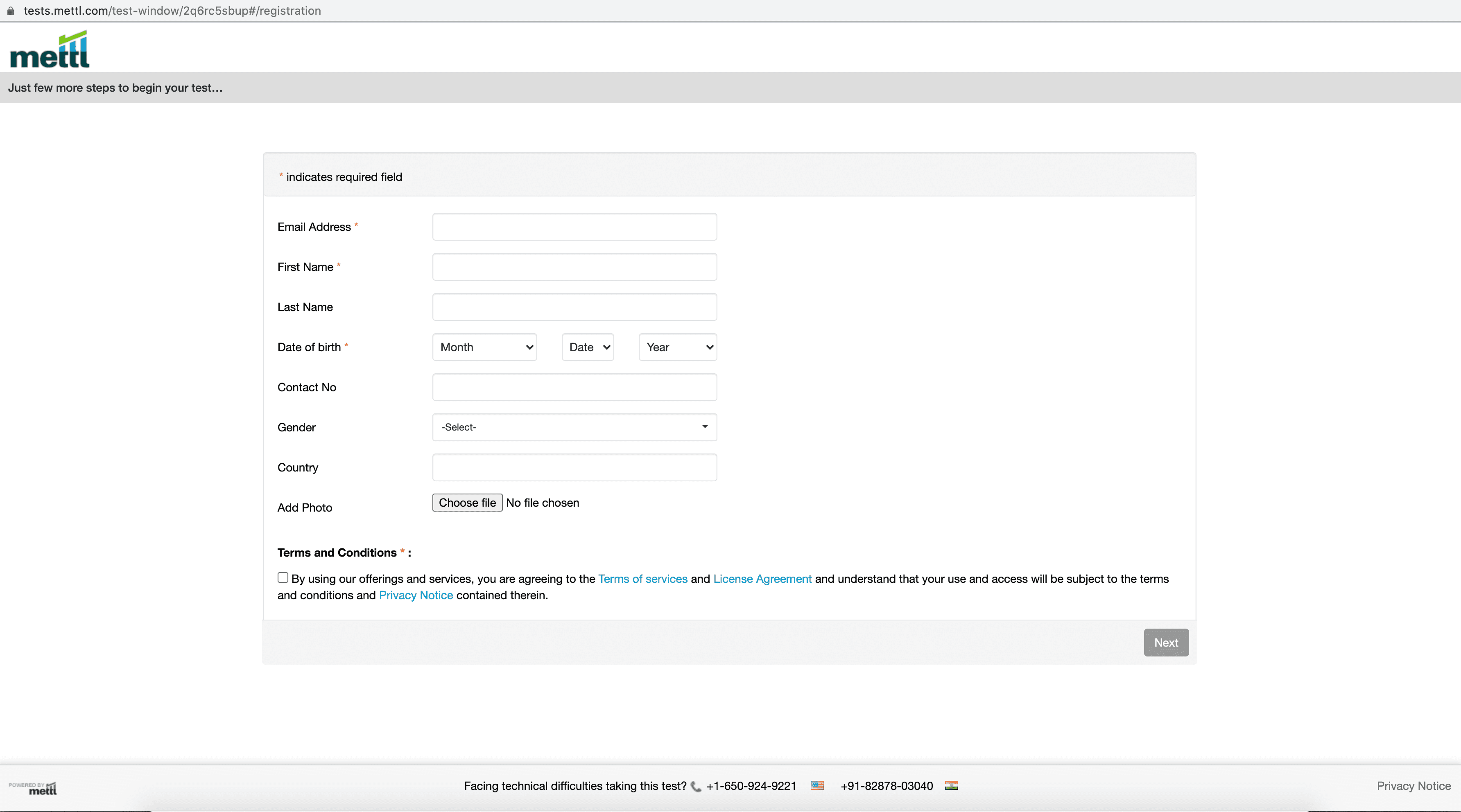Image resolution: width=1461 pixels, height=812 pixels.
Task: Open Privacy Notice link in terms text
Action: coord(416,595)
